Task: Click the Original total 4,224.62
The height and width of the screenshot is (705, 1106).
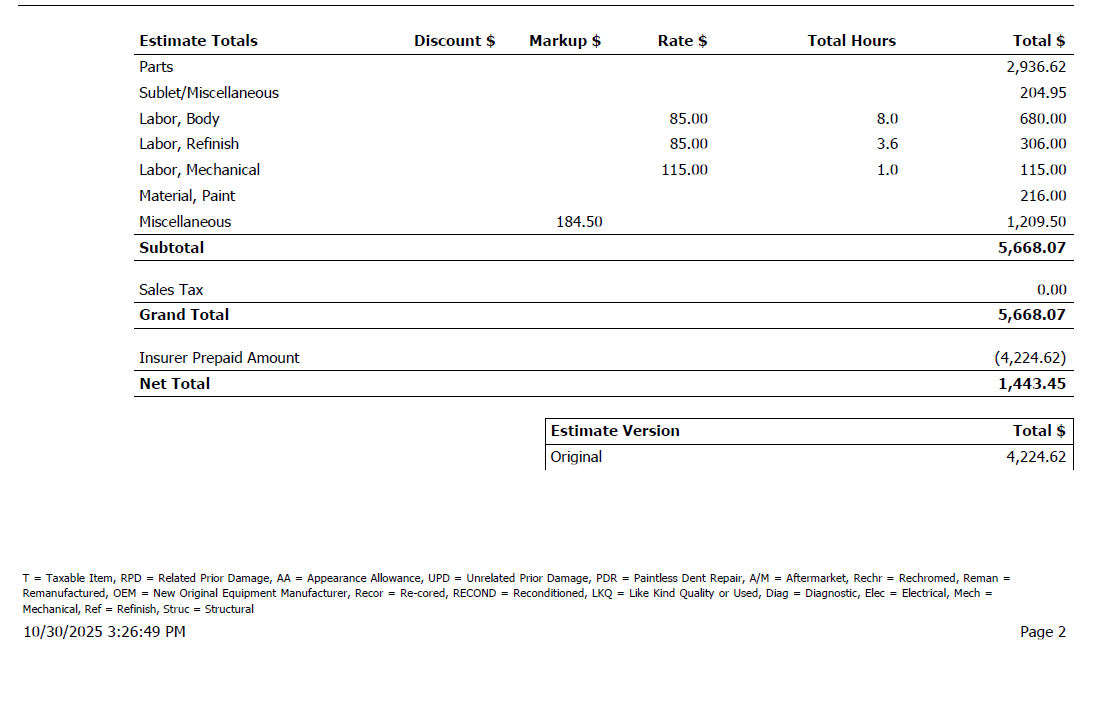Action: click(x=1035, y=457)
